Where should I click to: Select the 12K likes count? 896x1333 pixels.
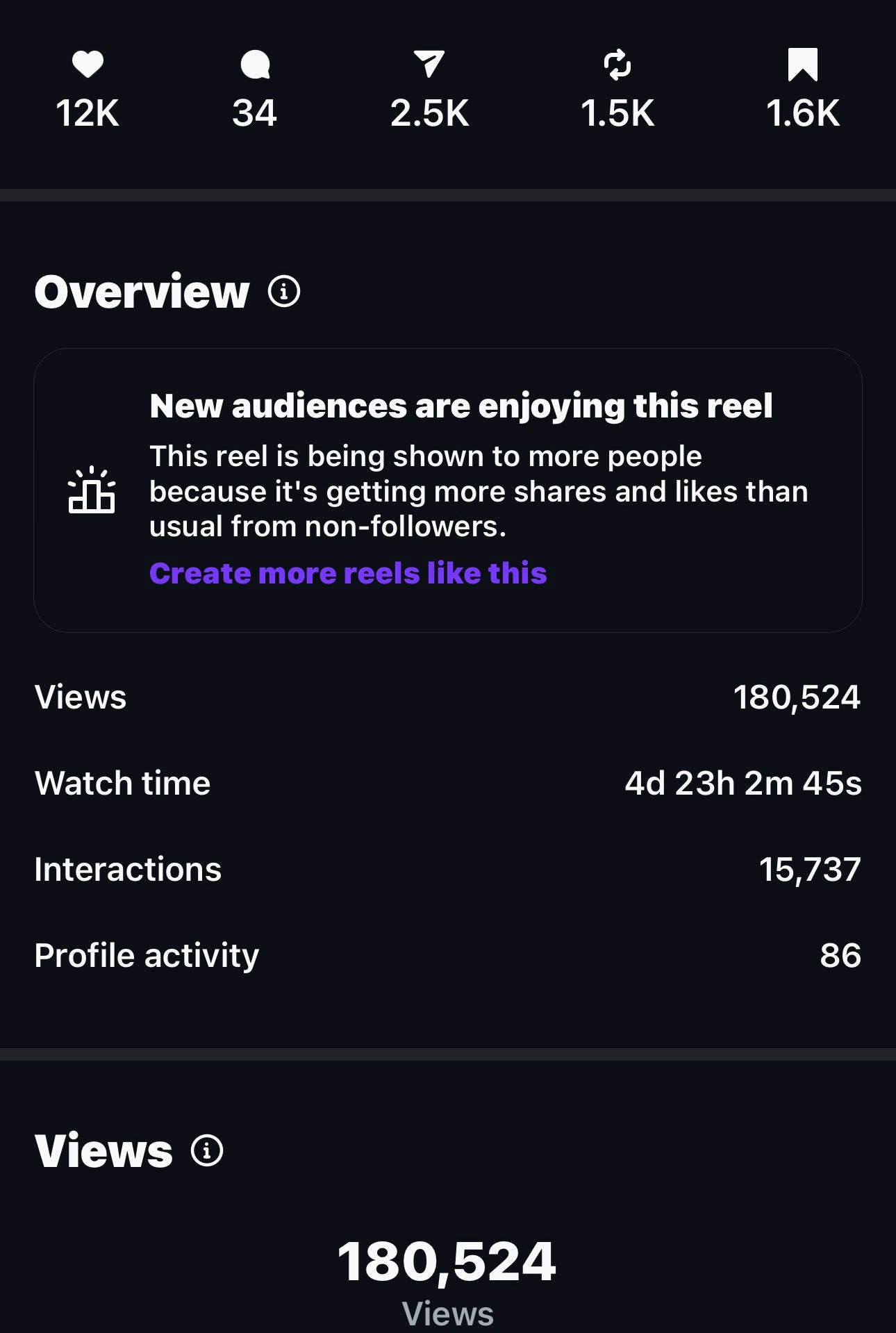point(88,113)
